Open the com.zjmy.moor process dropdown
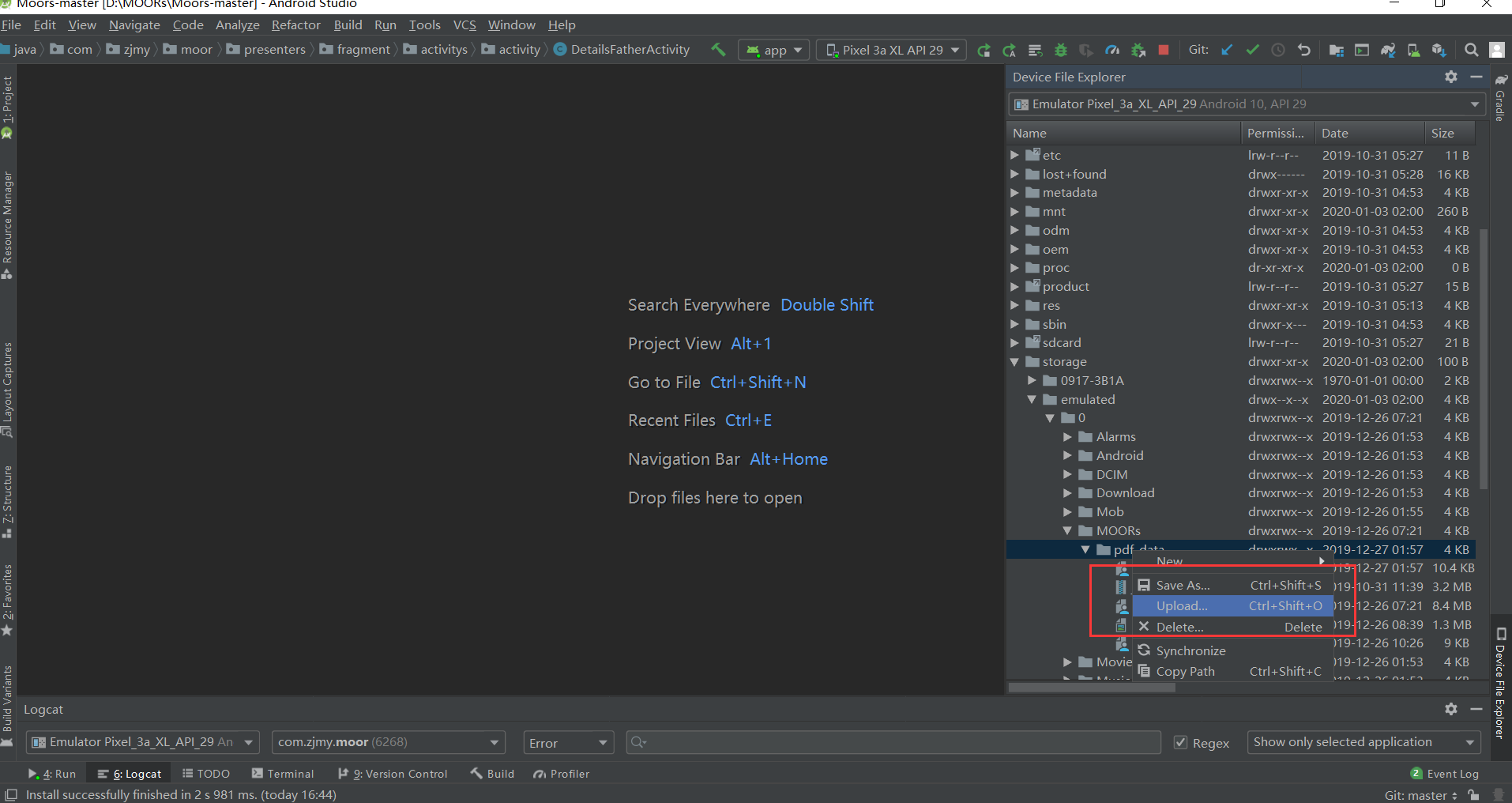 pyautogui.click(x=388, y=742)
